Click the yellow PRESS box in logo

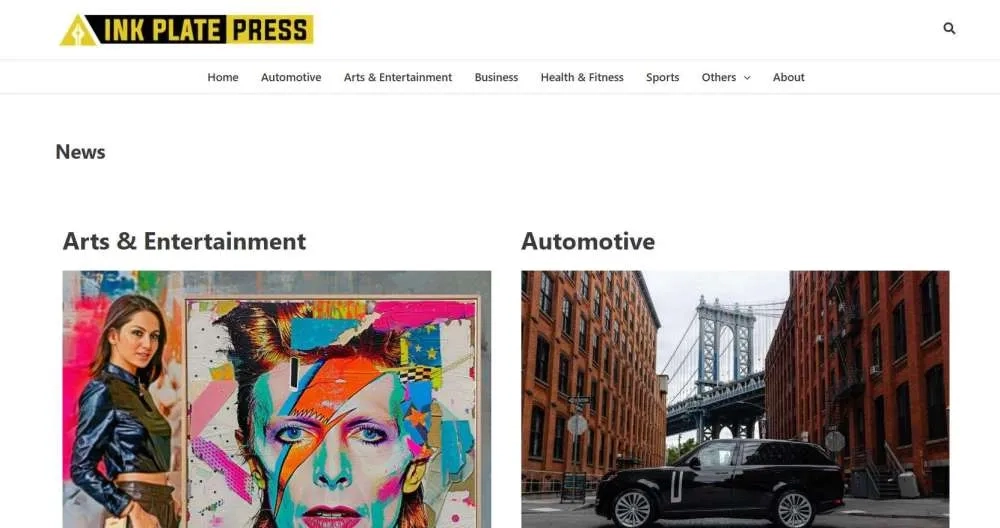(x=270, y=30)
